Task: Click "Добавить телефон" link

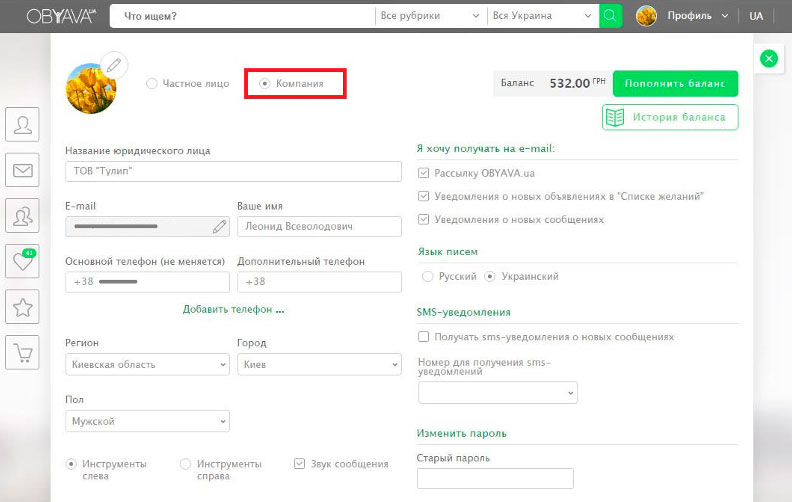Action: (233, 310)
